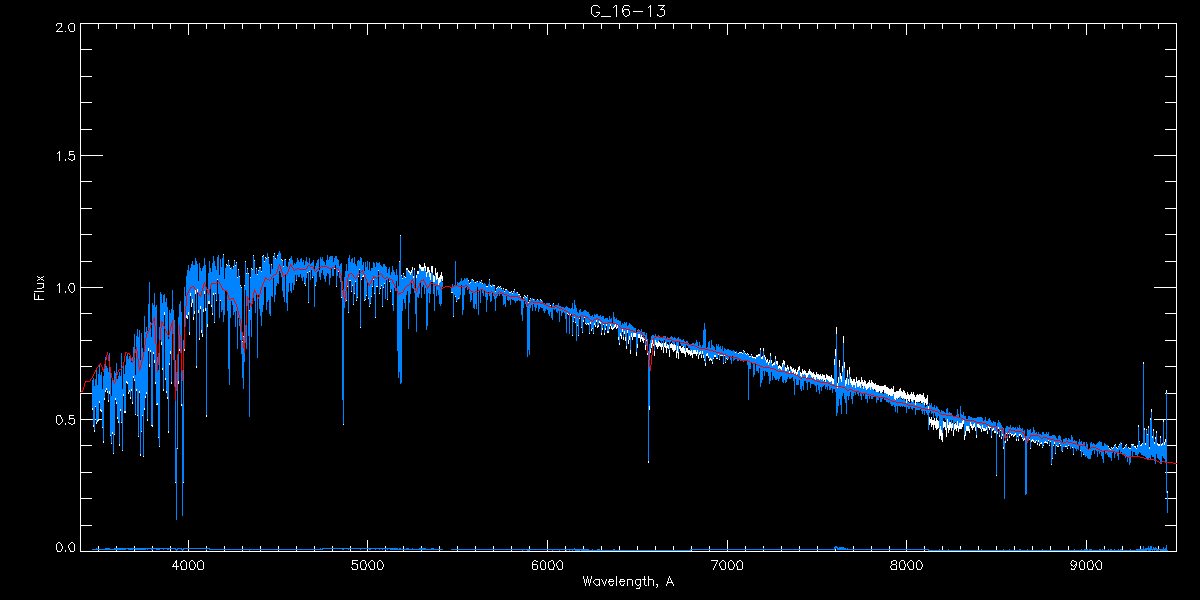Click the bottom of the deepest absorption line before 4000
1200x600 pixels.
click(x=177, y=518)
